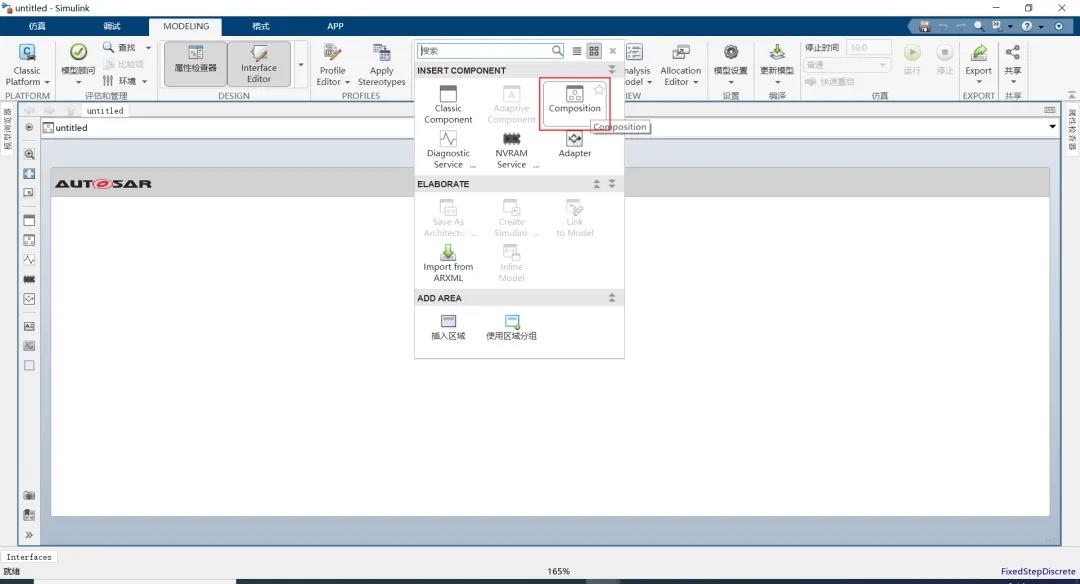Insert an Adapter block from gallery

point(574,144)
